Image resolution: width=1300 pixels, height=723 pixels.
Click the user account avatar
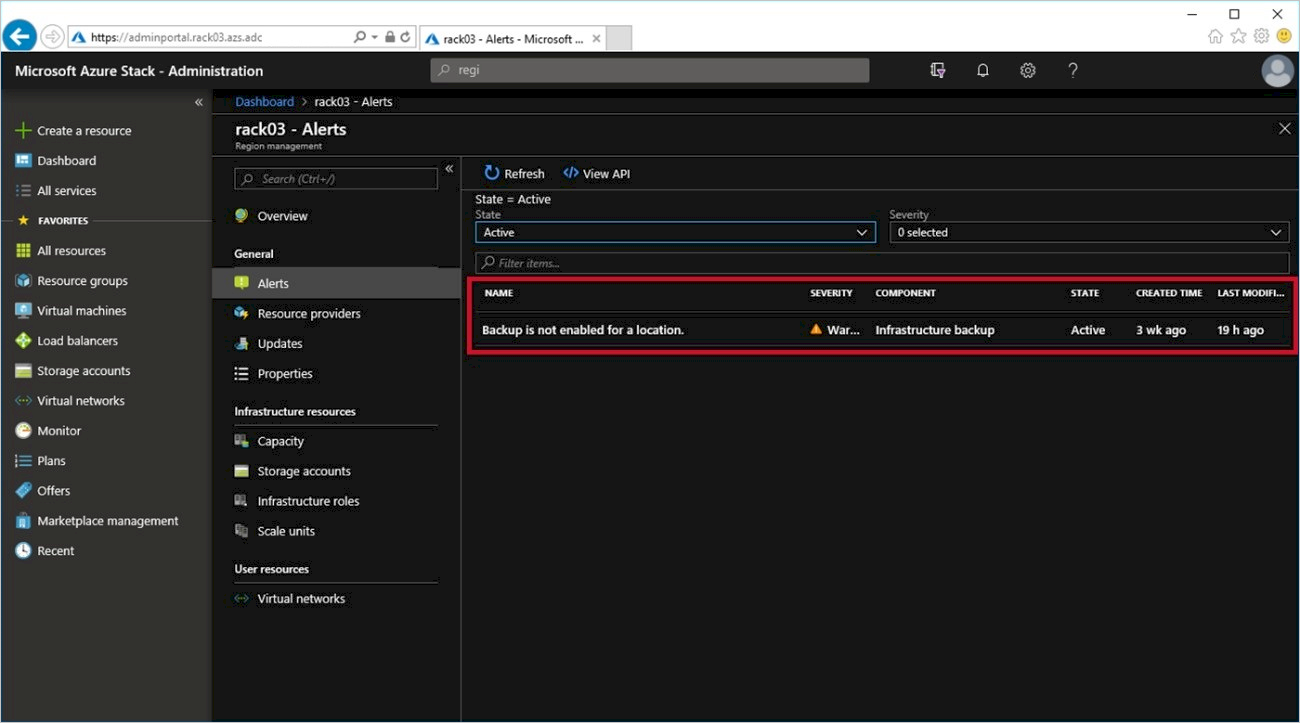pos(1277,71)
